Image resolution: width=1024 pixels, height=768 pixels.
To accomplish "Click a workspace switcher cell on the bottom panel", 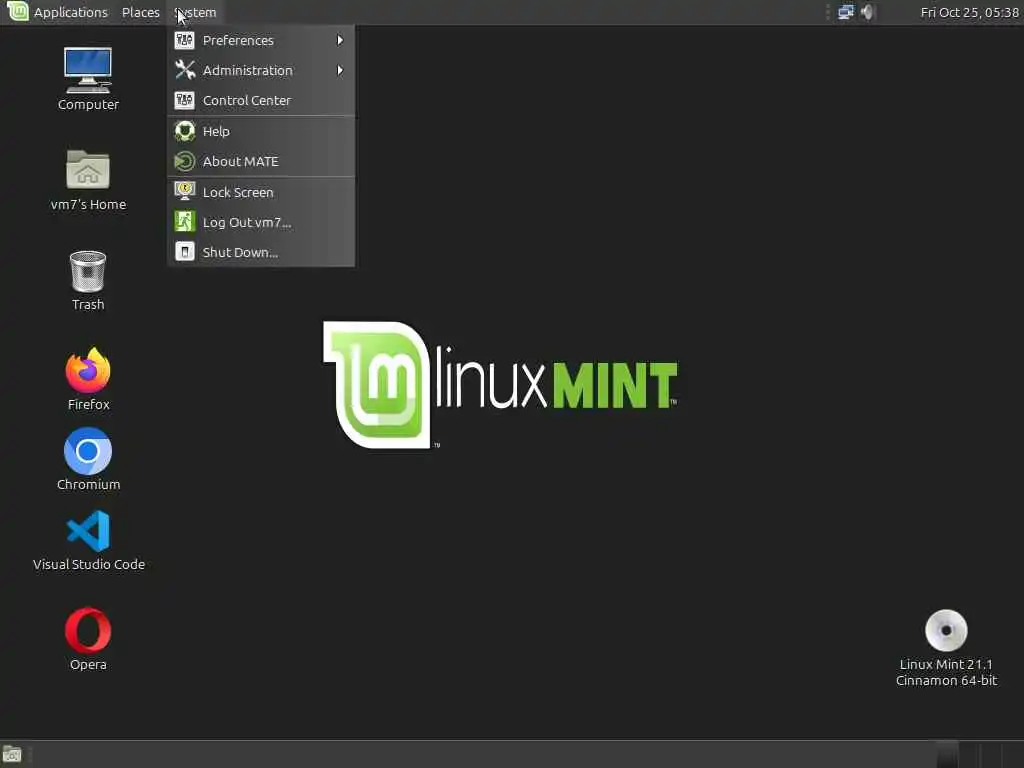I will coord(946,754).
